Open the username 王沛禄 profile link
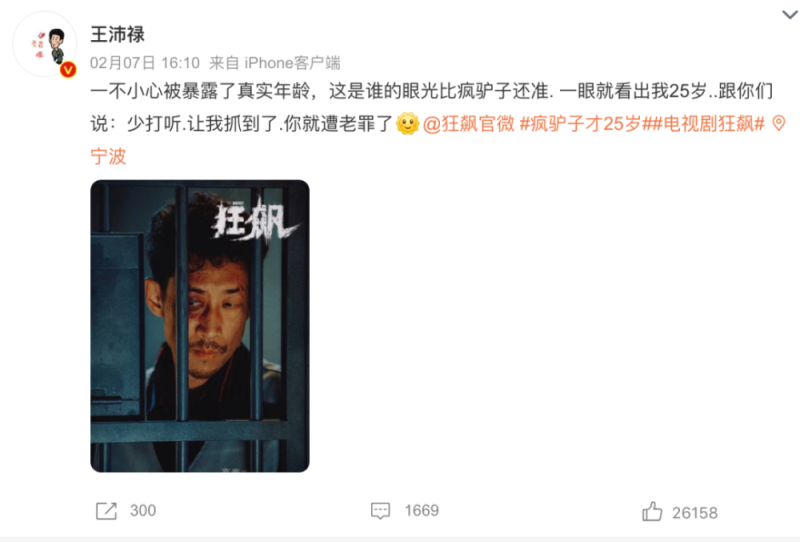This screenshot has height=542, width=800. click(118, 35)
